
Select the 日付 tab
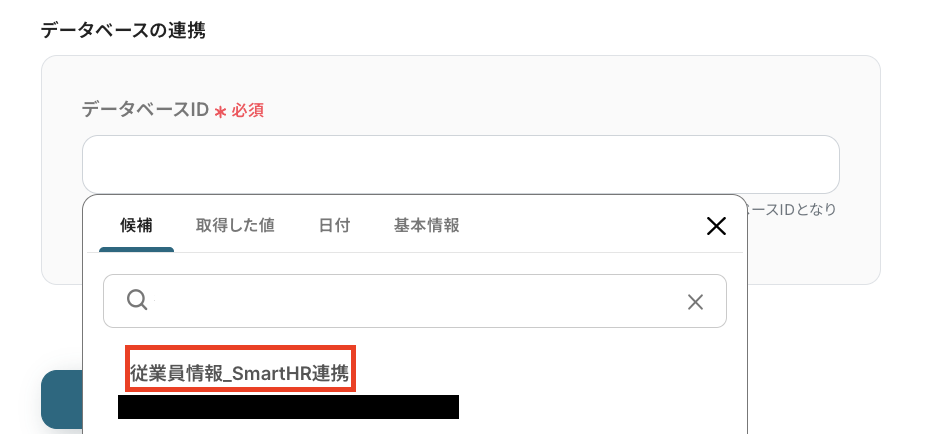tap(334, 226)
